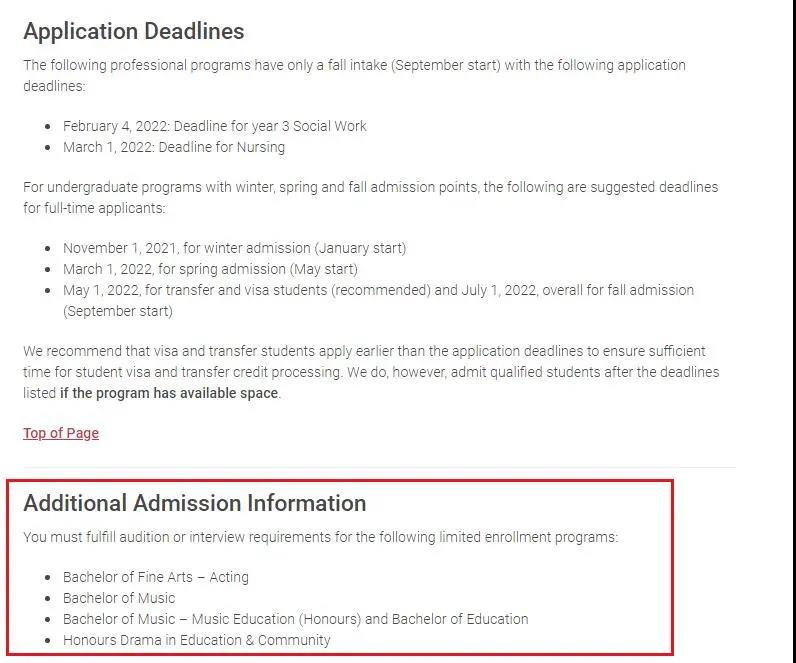Click the May 1, 2022 transfer and visa students item
The image size is (796, 663).
tap(378, 290)
